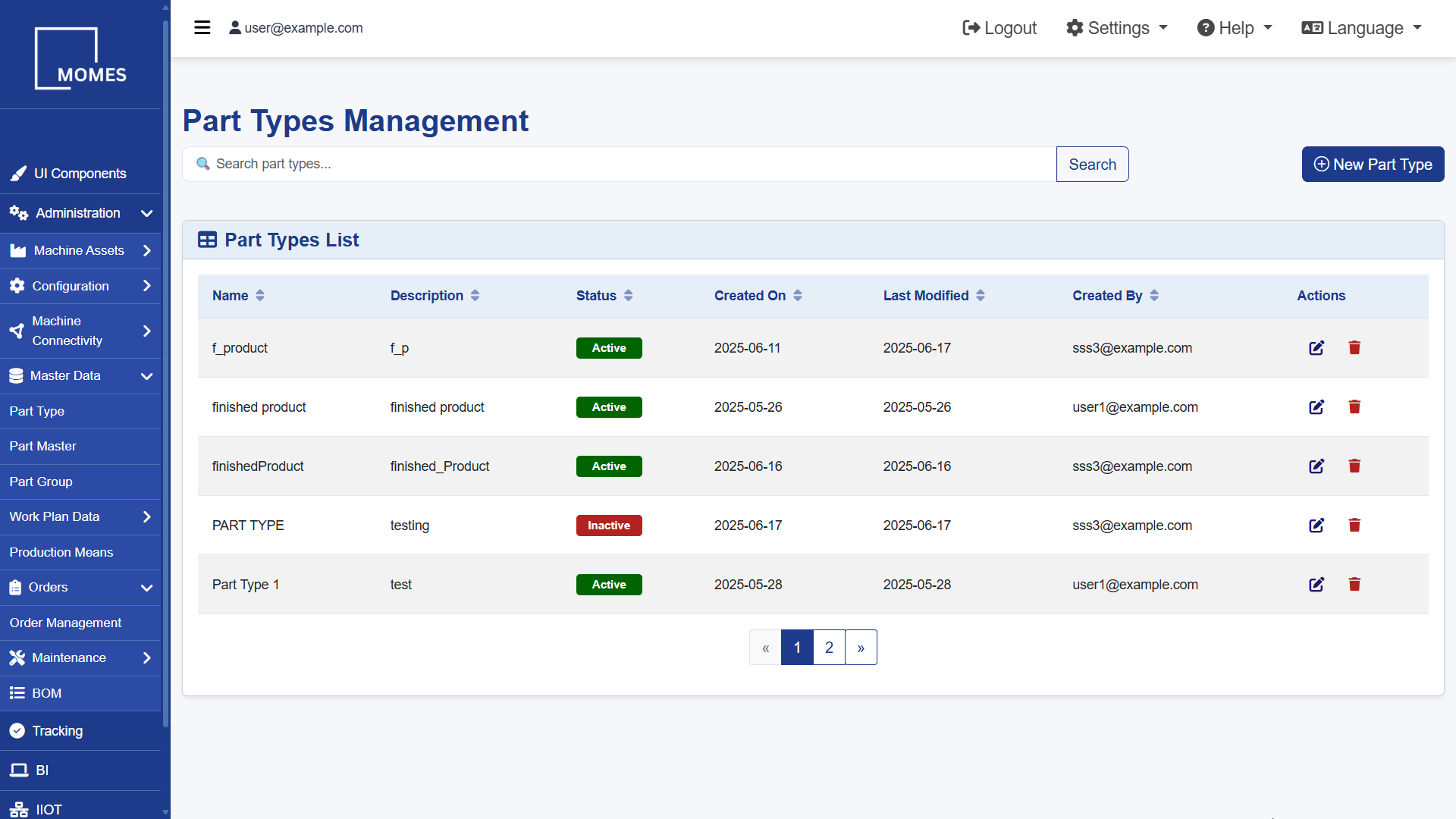The width and height of the screenshot is (1456, 819).
Task: Edit the f_product part type
Action: (x=1316, y=348)
